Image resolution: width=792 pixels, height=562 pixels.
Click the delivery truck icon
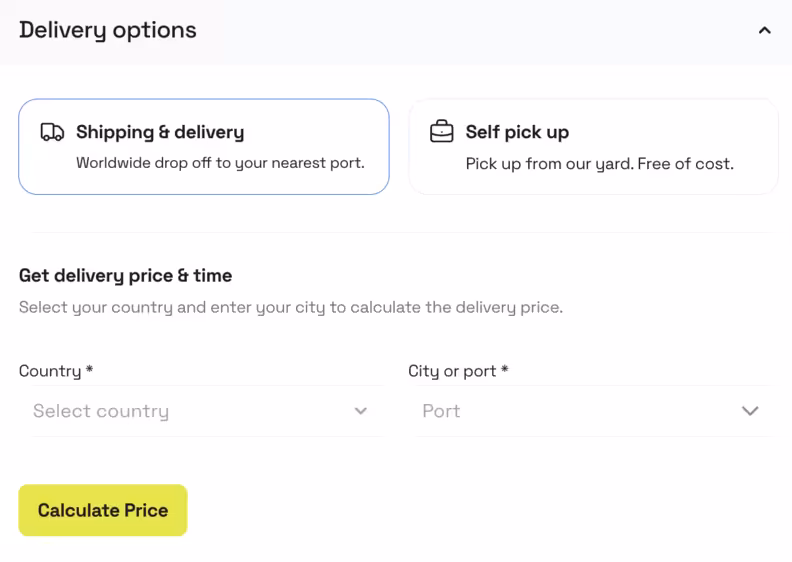point(52,132)
